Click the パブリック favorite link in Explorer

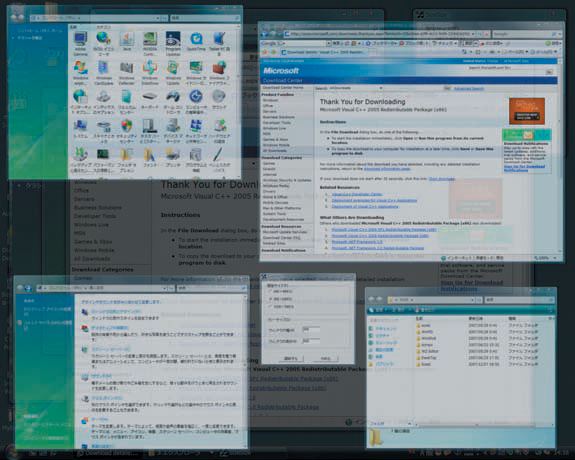(x=384, y=364)
